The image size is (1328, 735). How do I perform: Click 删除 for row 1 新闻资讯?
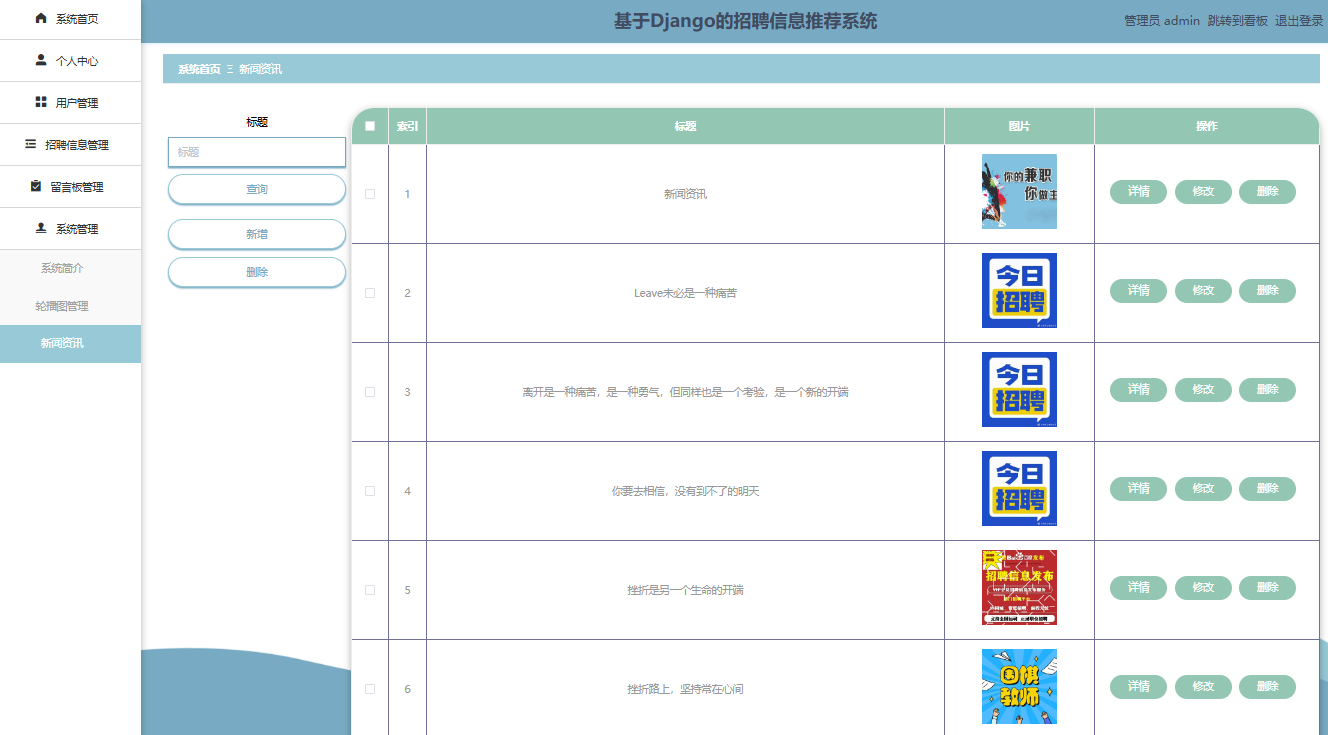coord(1267,192)
